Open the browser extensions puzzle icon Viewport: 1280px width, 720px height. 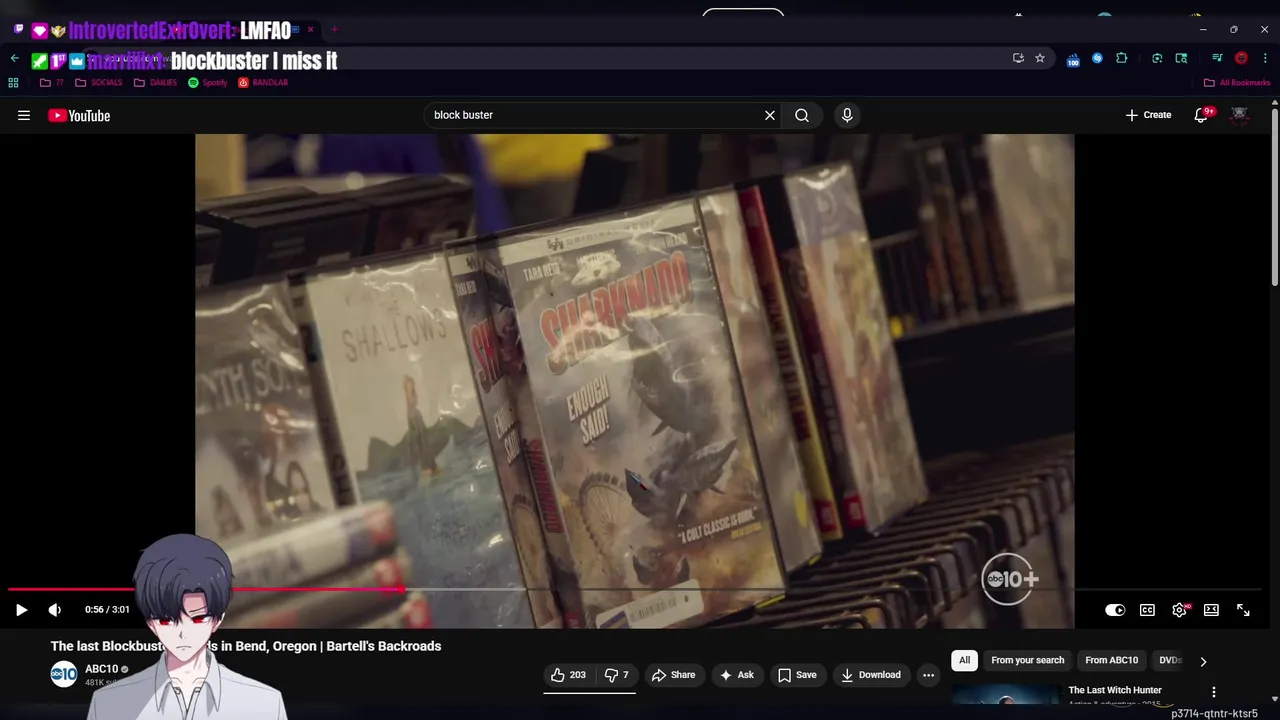coord(1121,58)
